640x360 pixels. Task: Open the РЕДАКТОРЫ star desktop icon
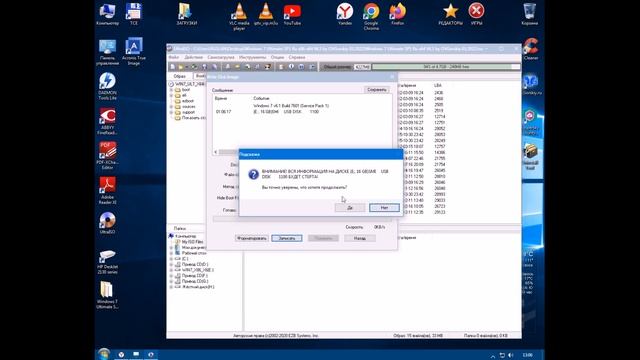pos(451,13)
